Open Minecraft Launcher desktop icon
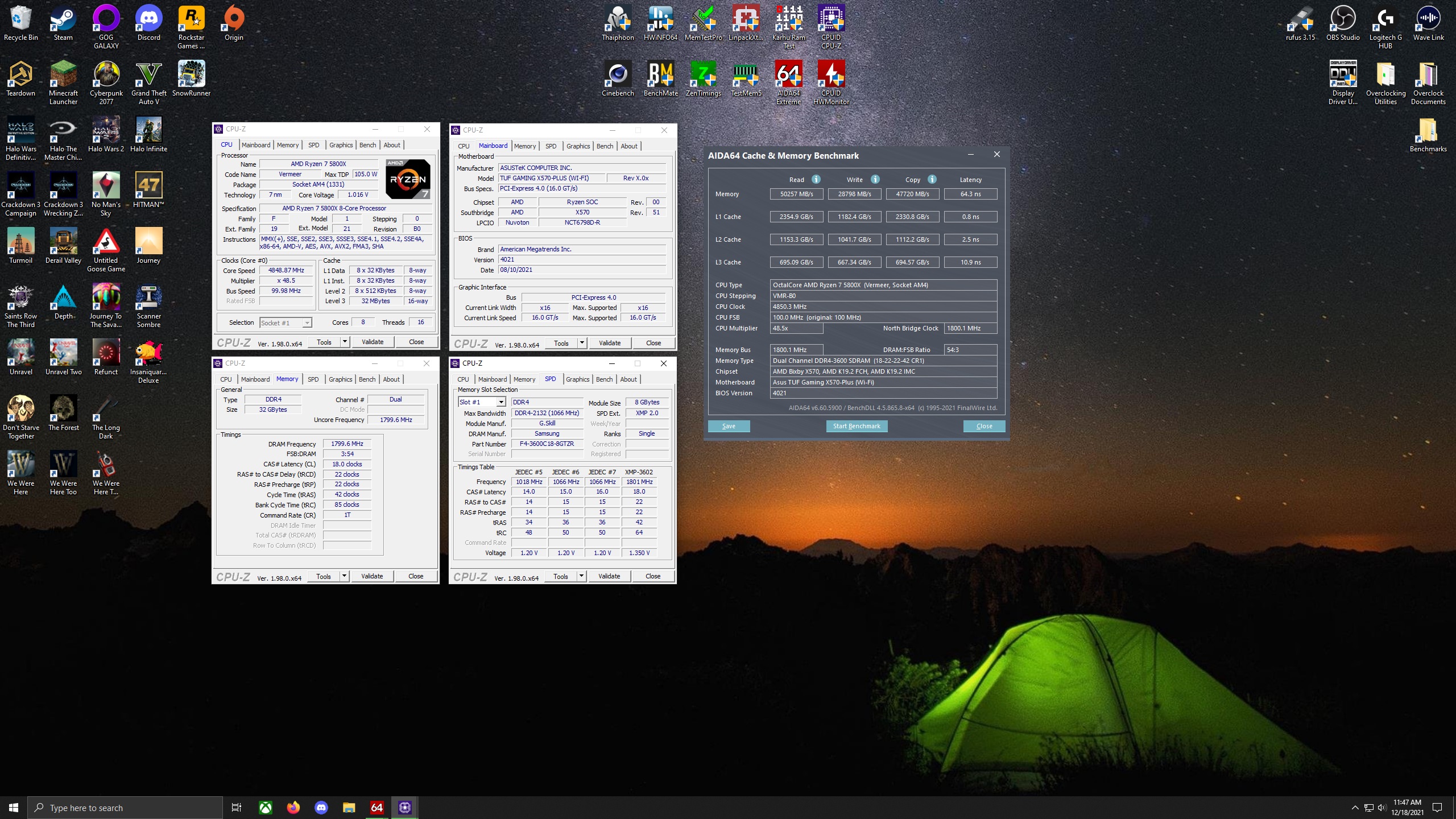This screenshot has height=819, width=1456. 63,82
